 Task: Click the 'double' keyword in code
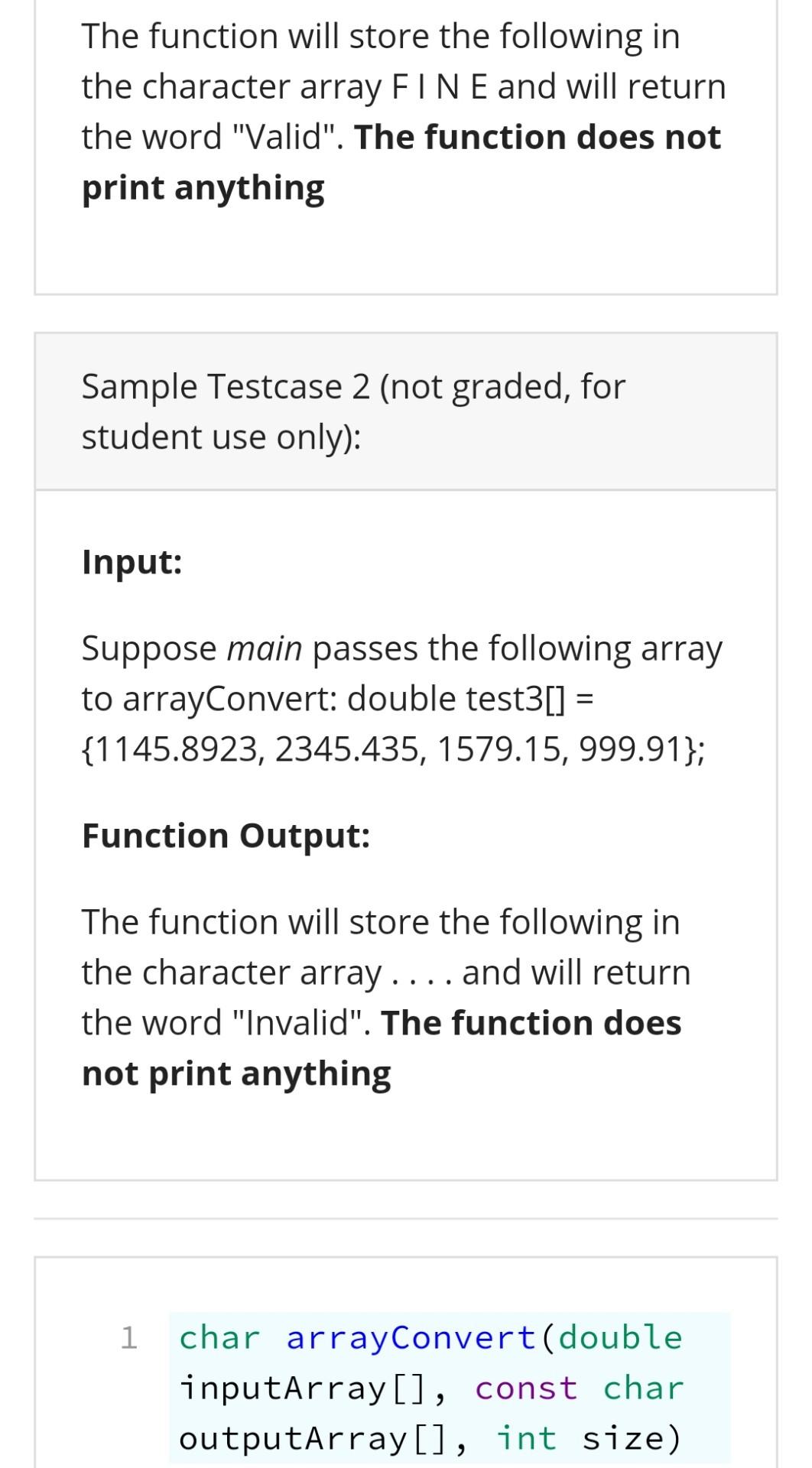pyautogui.click(x=621, y=1338)
